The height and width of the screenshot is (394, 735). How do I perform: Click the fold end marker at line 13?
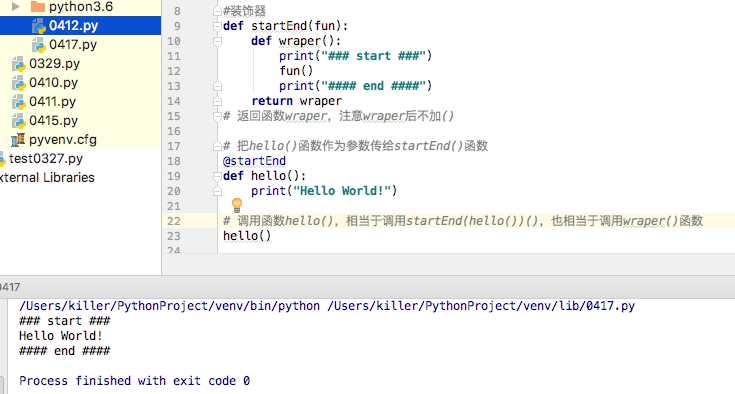point(217,86)
